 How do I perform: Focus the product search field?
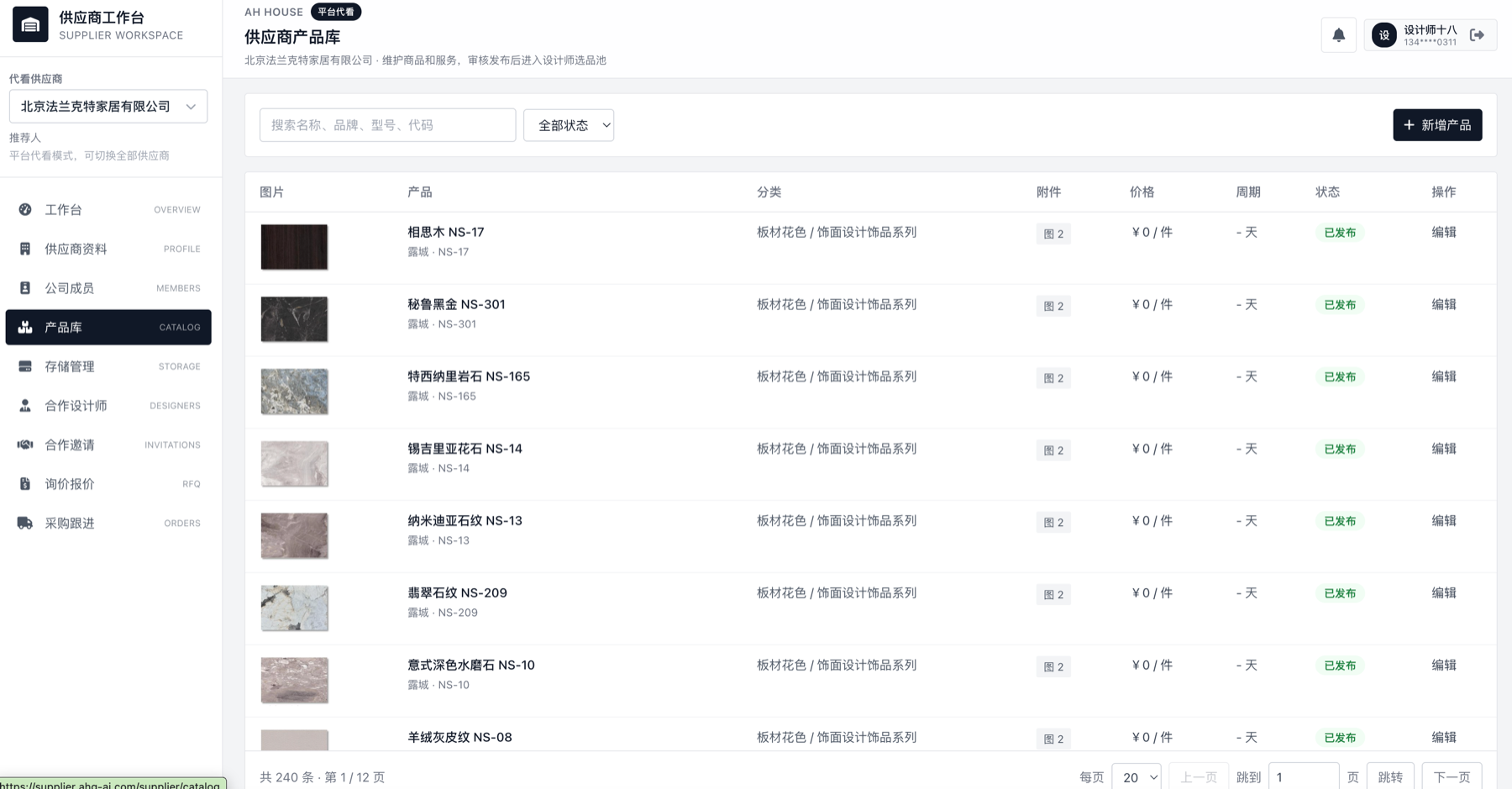387,125
